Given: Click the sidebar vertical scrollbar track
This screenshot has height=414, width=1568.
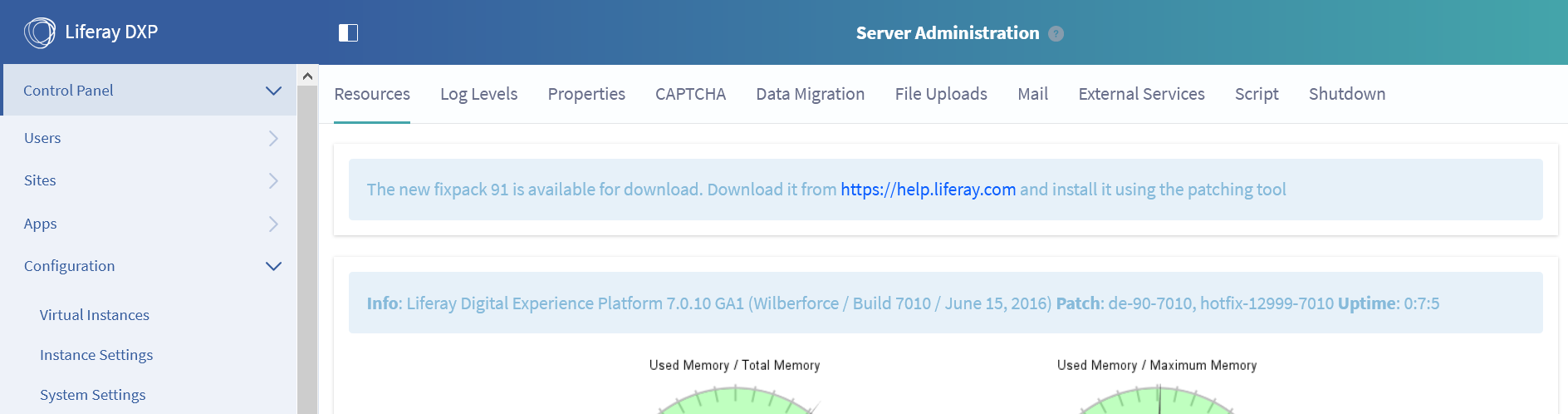Looking at the screenshot, I should point(307,249).
